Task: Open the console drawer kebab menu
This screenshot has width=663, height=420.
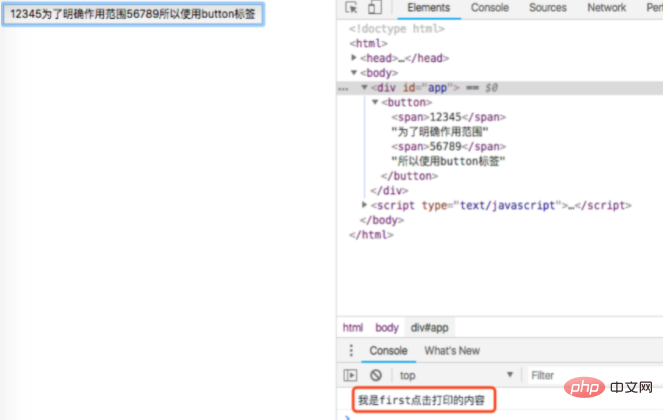Action: coord(351,350)
